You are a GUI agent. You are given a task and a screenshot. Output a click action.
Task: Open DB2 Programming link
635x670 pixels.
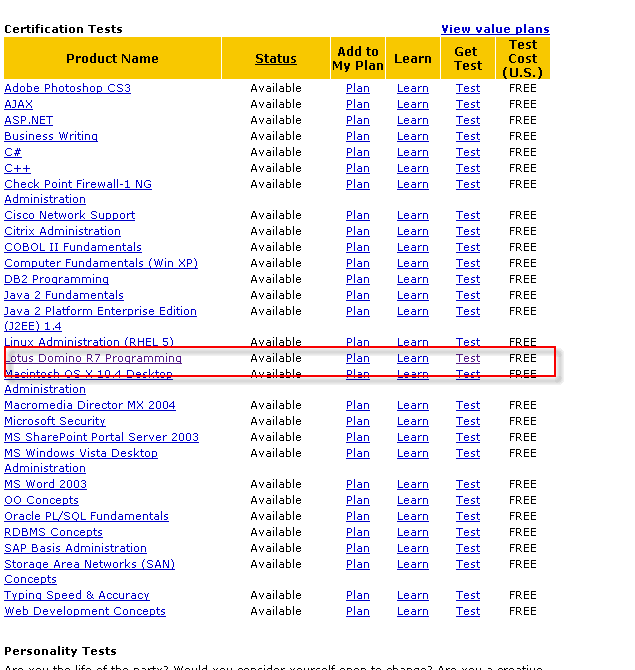56,279
